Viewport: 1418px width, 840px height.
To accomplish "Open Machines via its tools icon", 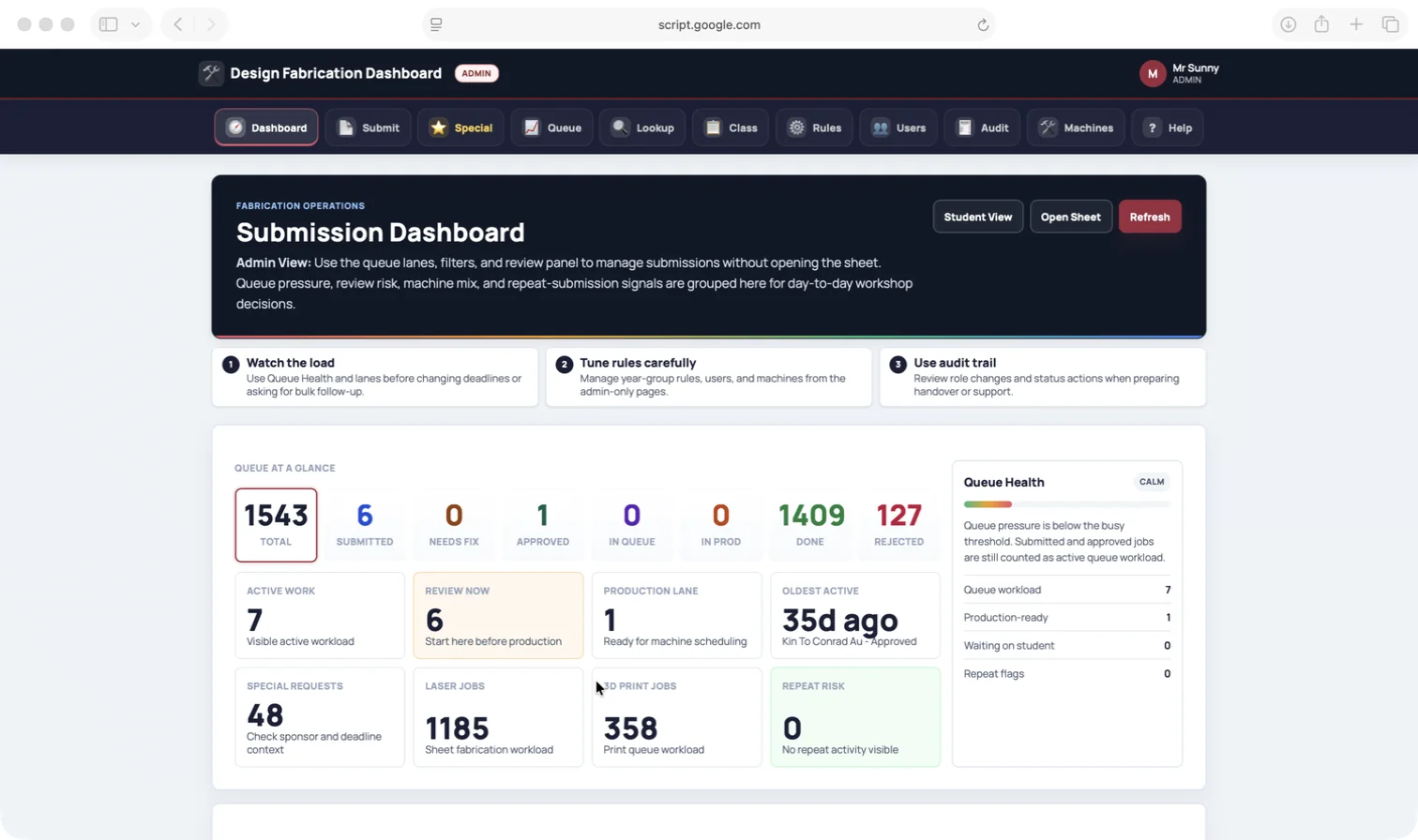I will click(x=1048, y=127).
